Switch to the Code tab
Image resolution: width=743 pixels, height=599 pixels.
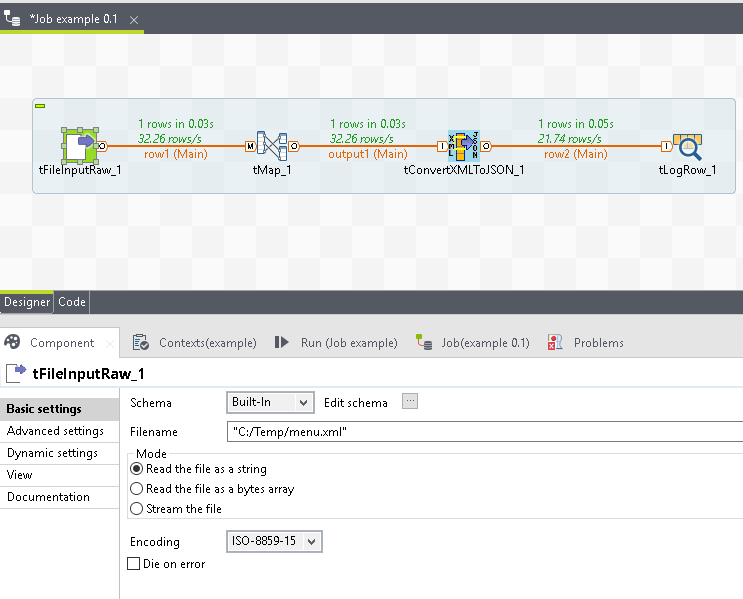click(x=72, y=301)
